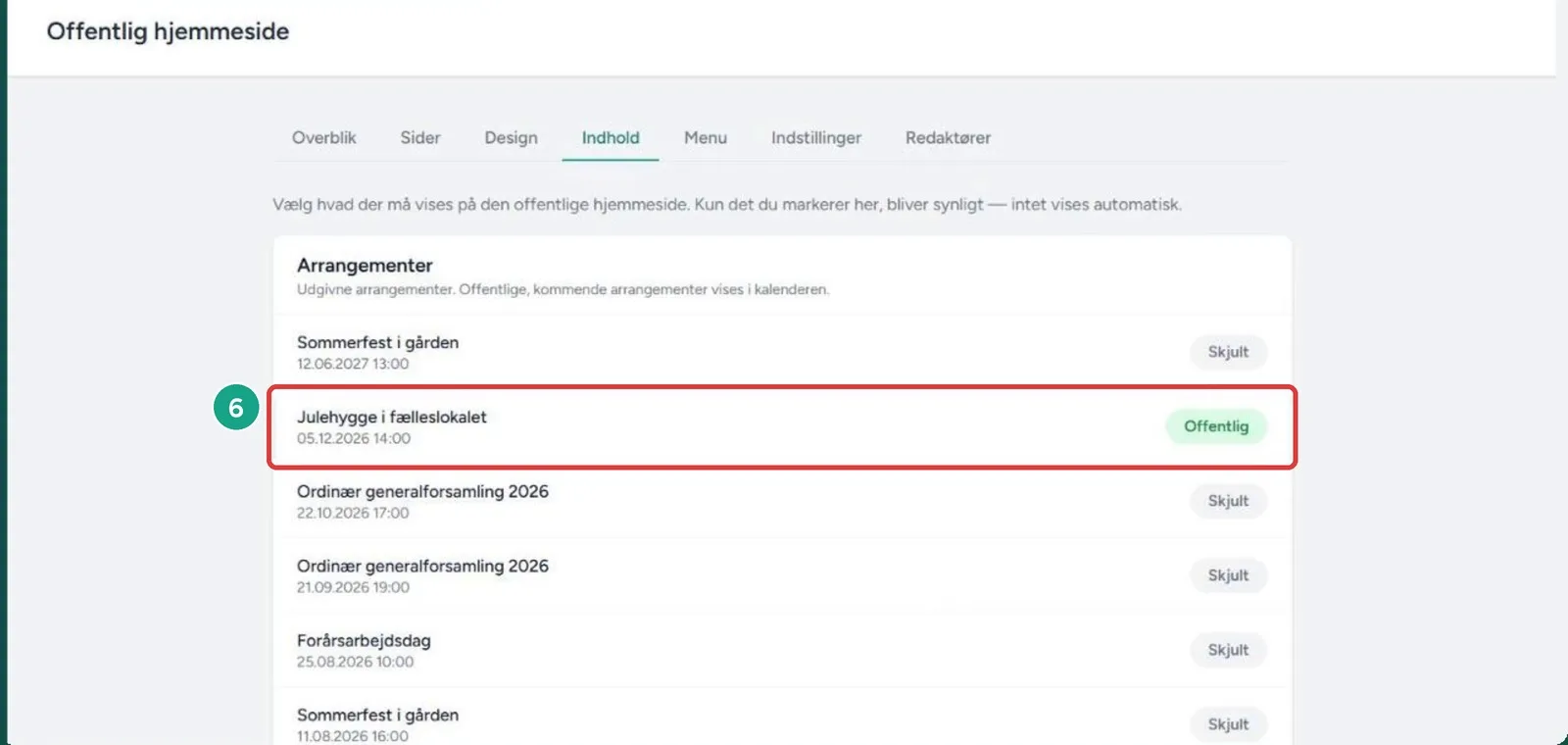Open the Overblik tab
The image size is (1568, 745).
(323, 138)
